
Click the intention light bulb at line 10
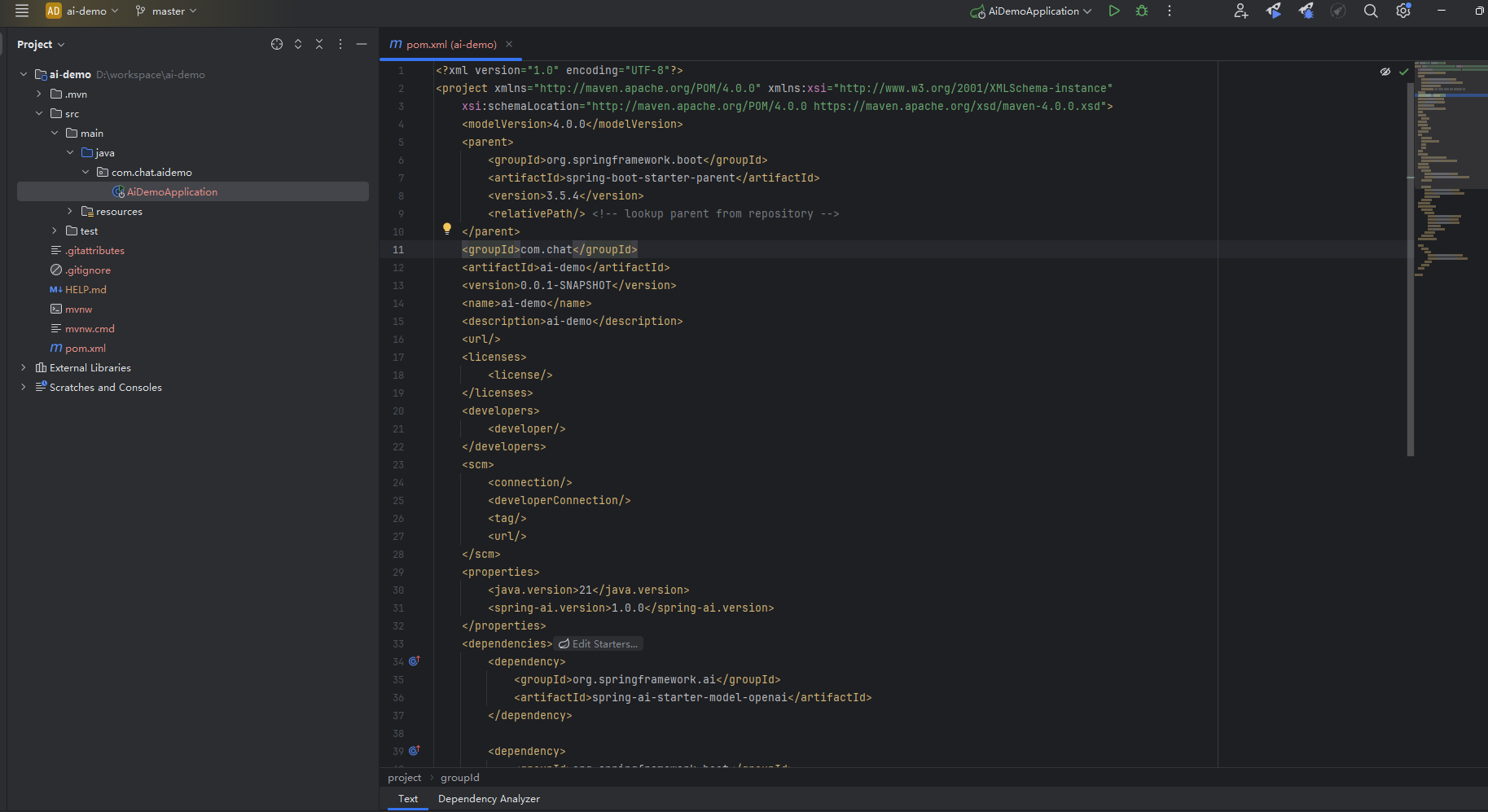[x=446, y=229]
